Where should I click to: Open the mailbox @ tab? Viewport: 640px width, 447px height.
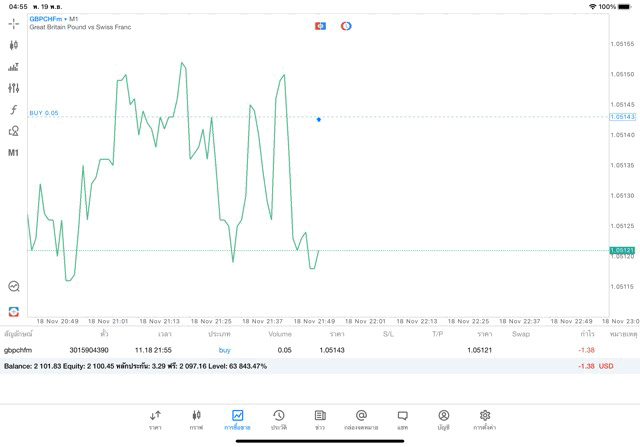(361, 419)
